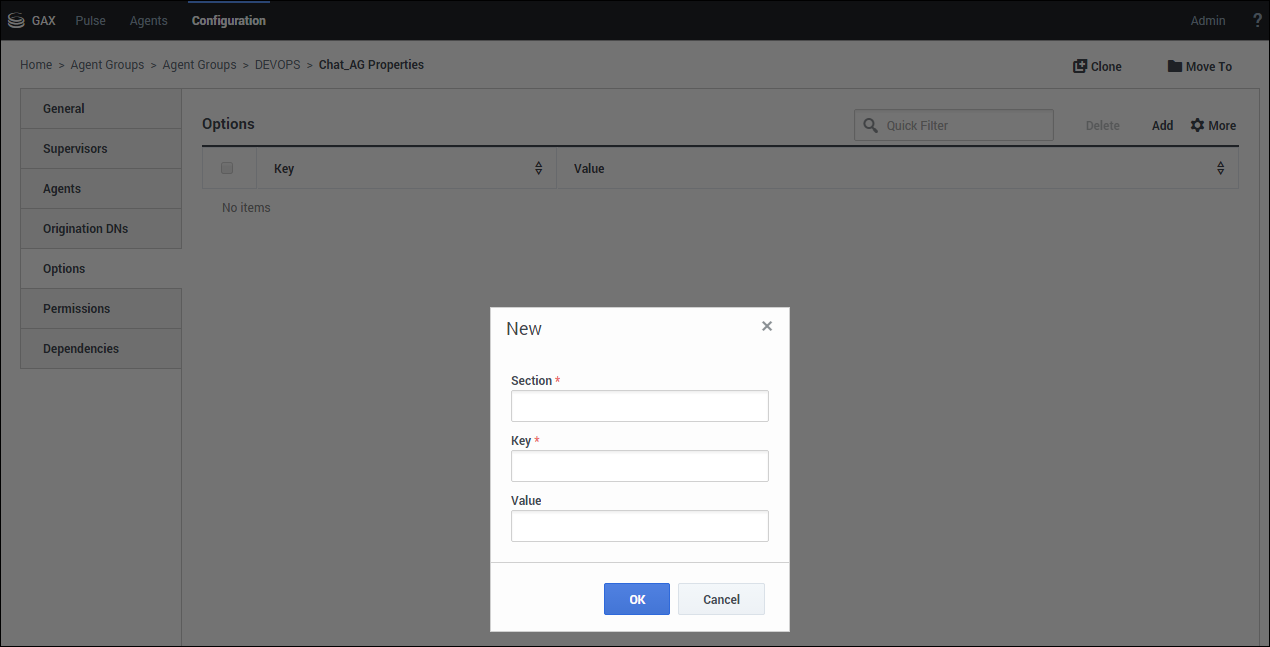
Task: Open the Agents top menu
Action: point(148,21)
